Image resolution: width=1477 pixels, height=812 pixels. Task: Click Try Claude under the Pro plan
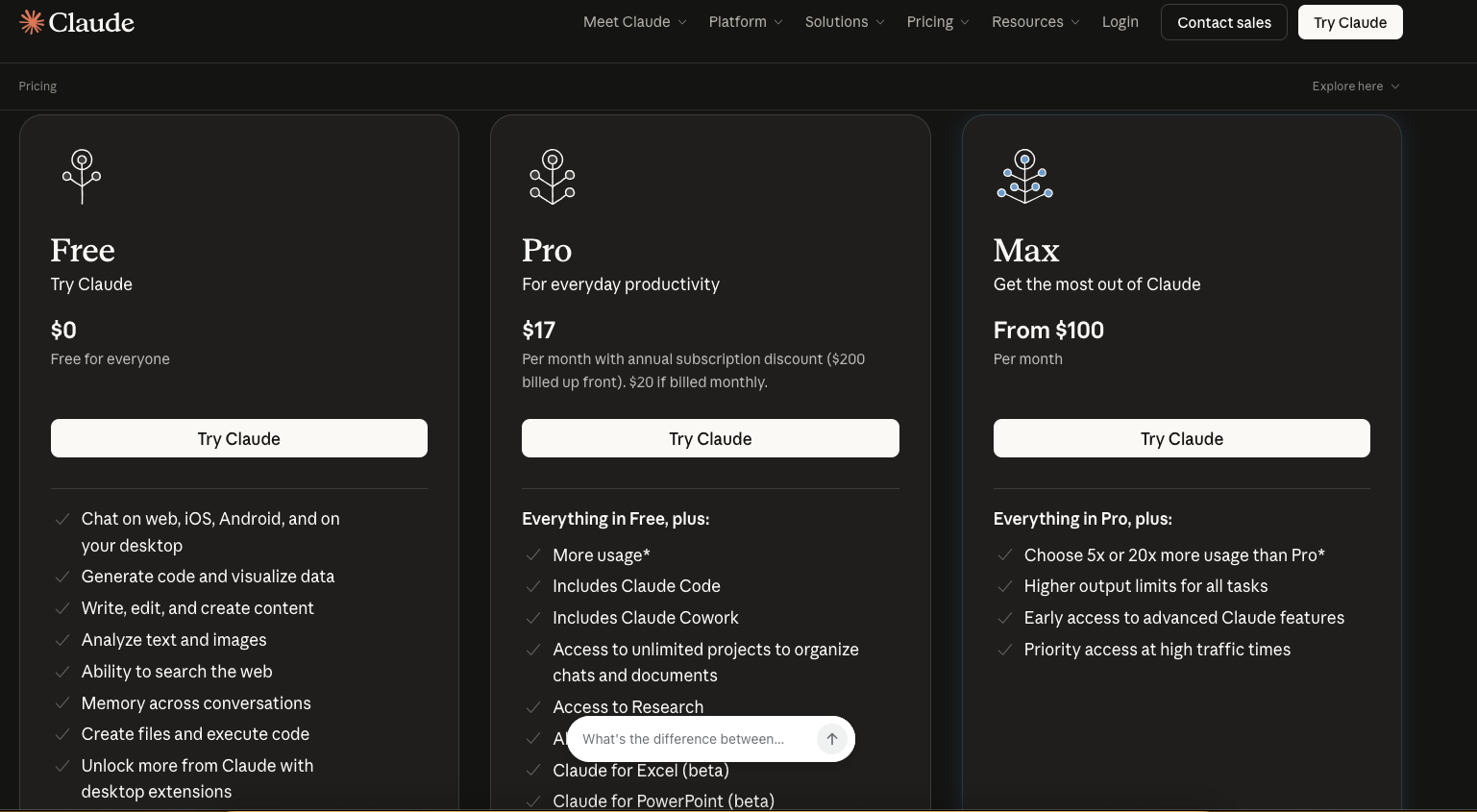710,438
